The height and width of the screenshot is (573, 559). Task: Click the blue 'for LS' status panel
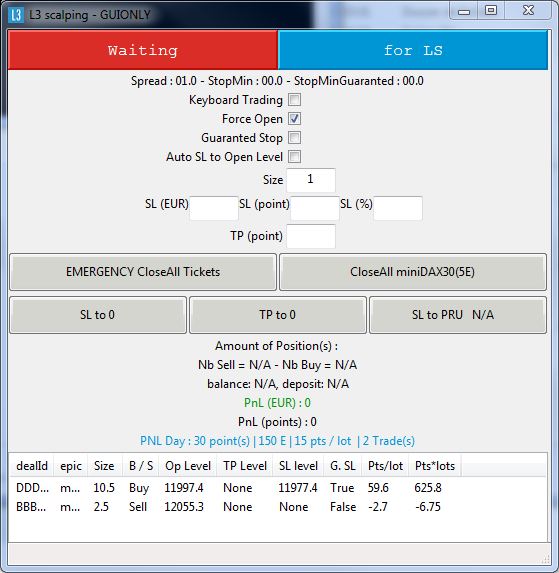413,50
